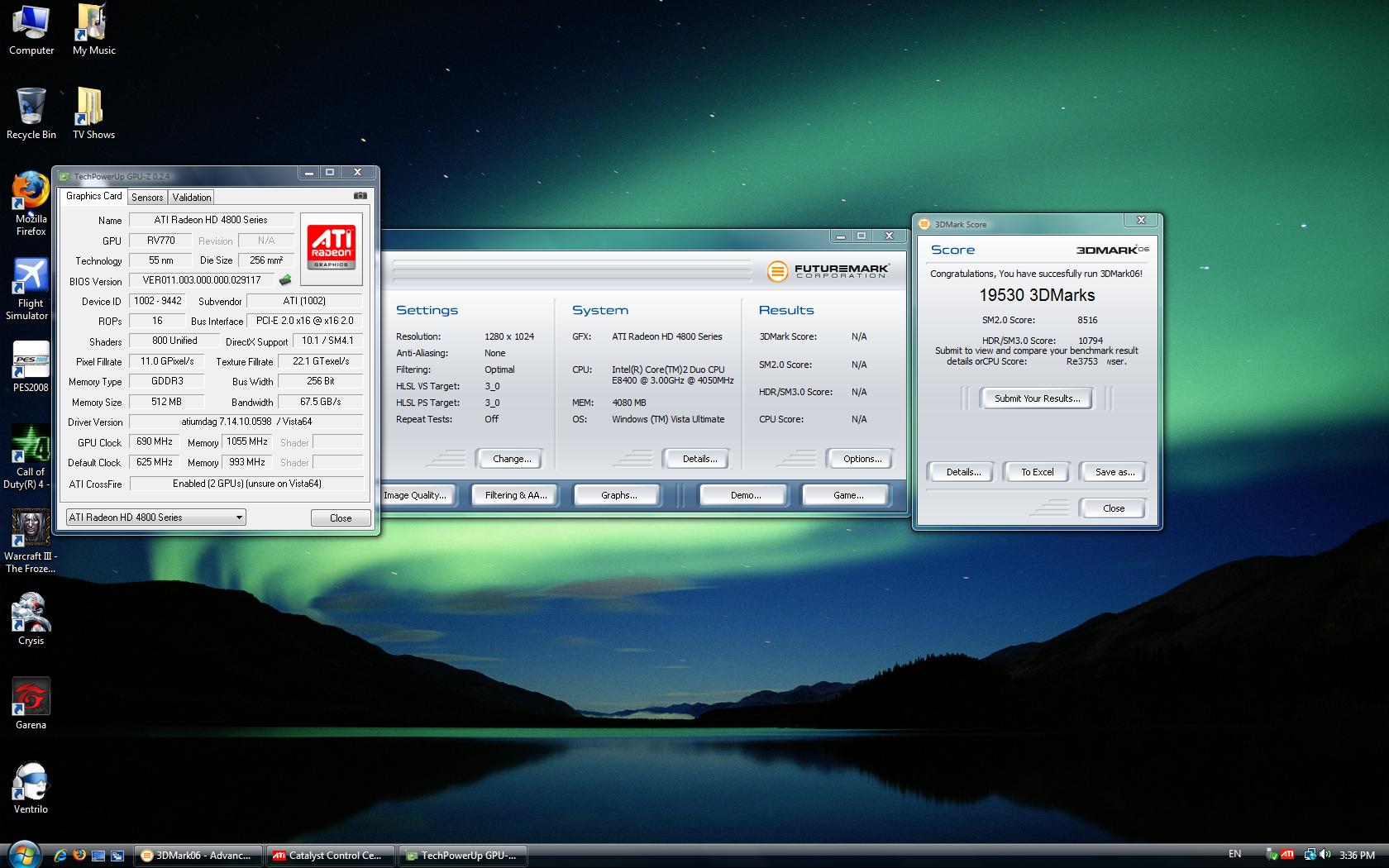
Task: Open the TV Shows folder shortcut
Action: pyautogui.click(x=93, y=114)
